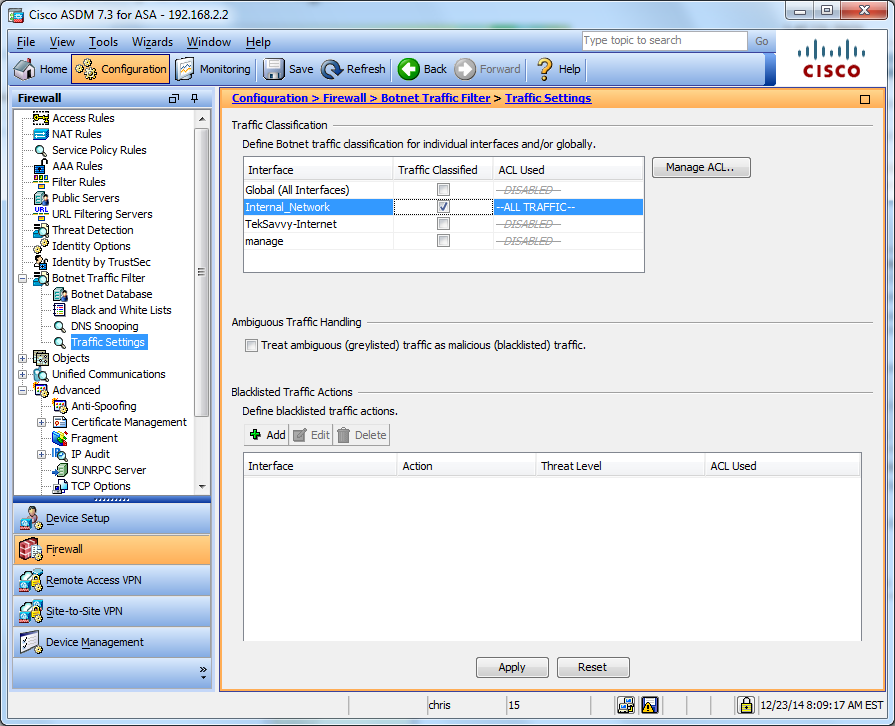Collapse the Botnet Traffic Filter node

[22, 279]
